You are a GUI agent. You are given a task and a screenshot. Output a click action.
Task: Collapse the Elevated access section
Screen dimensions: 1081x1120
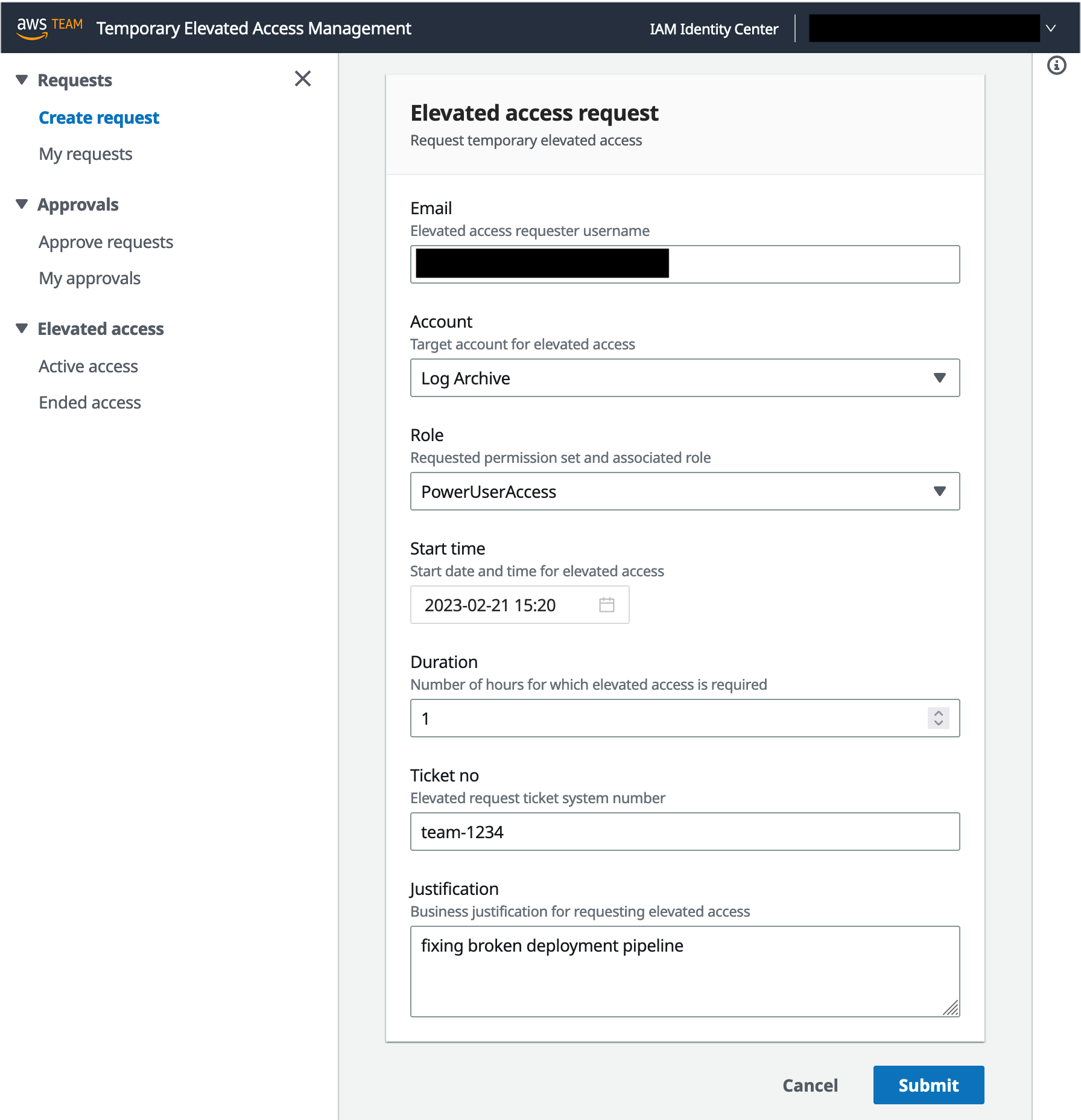click(x=22, y=328)
